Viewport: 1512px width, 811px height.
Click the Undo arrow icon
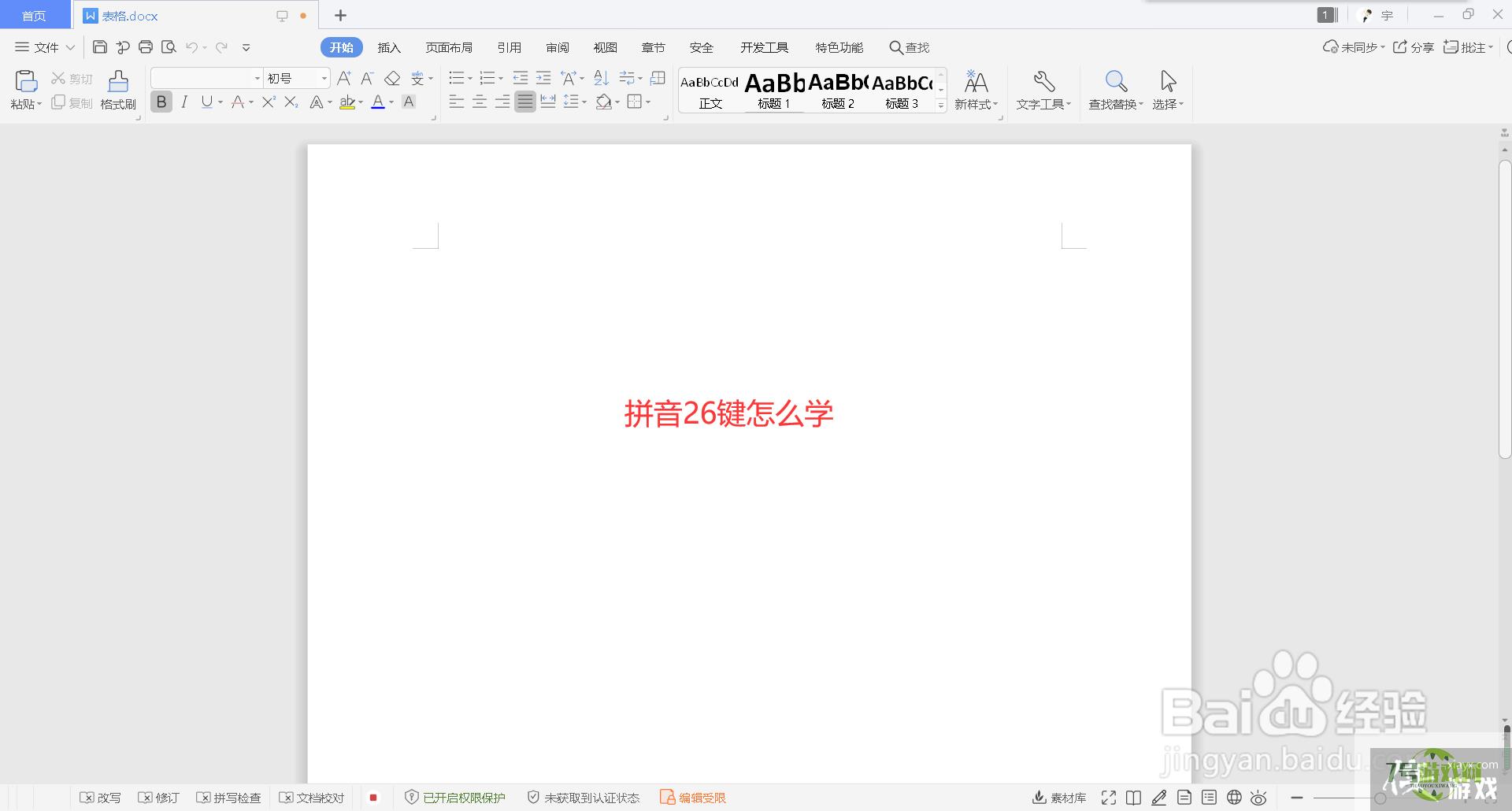[x=191, y=47]
